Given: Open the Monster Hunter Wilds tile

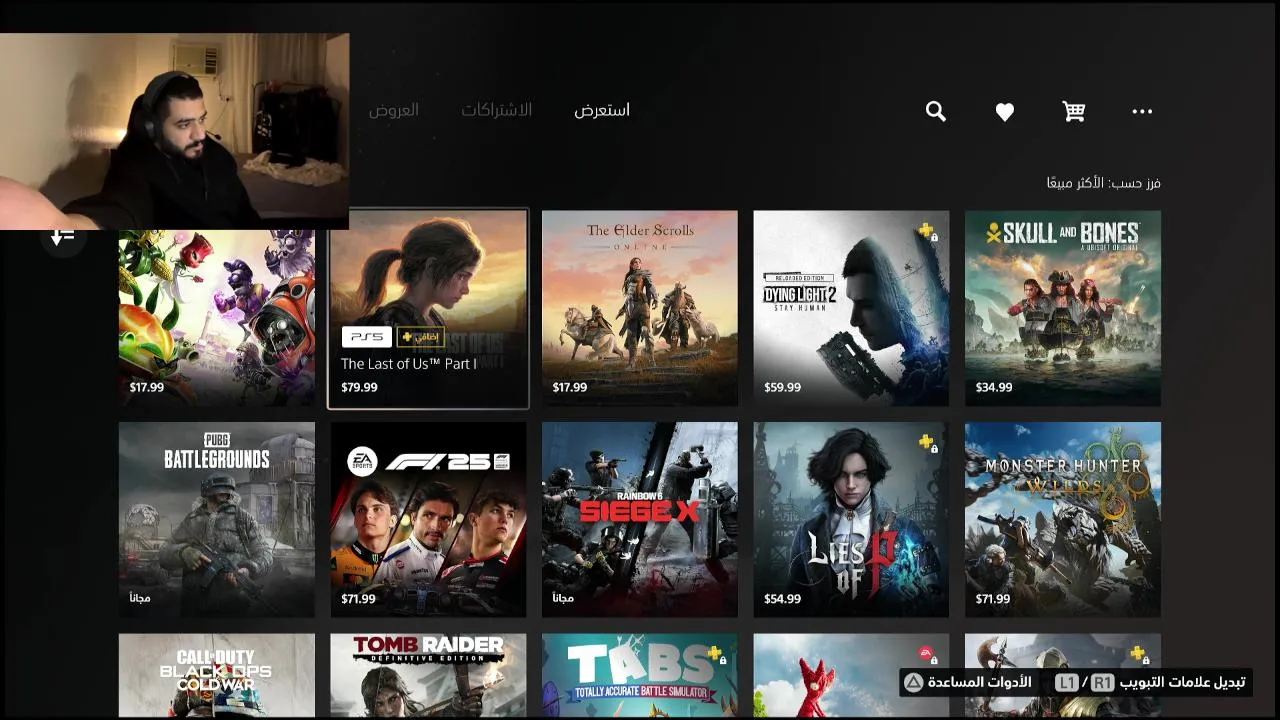Looking at the screenshot, I should [1063, 520].
